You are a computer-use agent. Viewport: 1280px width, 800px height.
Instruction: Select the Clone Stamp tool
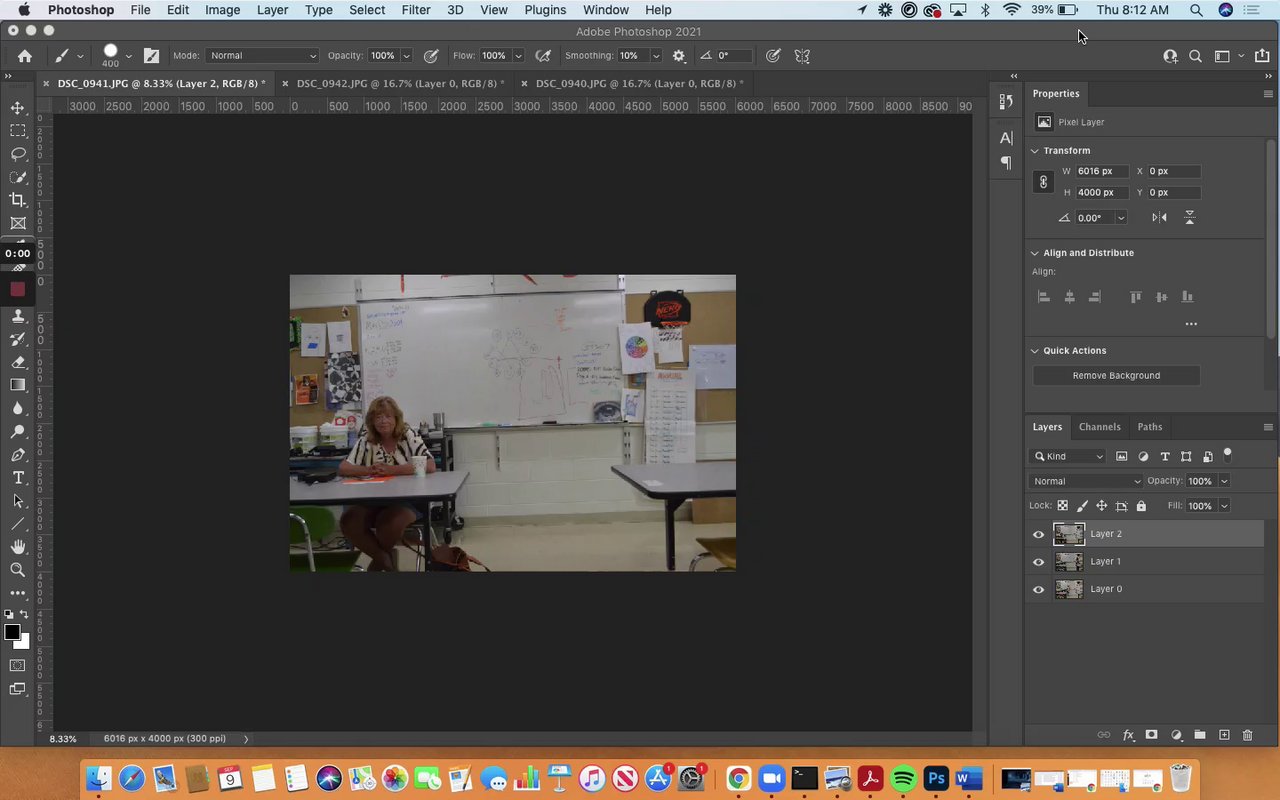click(18, 316)
